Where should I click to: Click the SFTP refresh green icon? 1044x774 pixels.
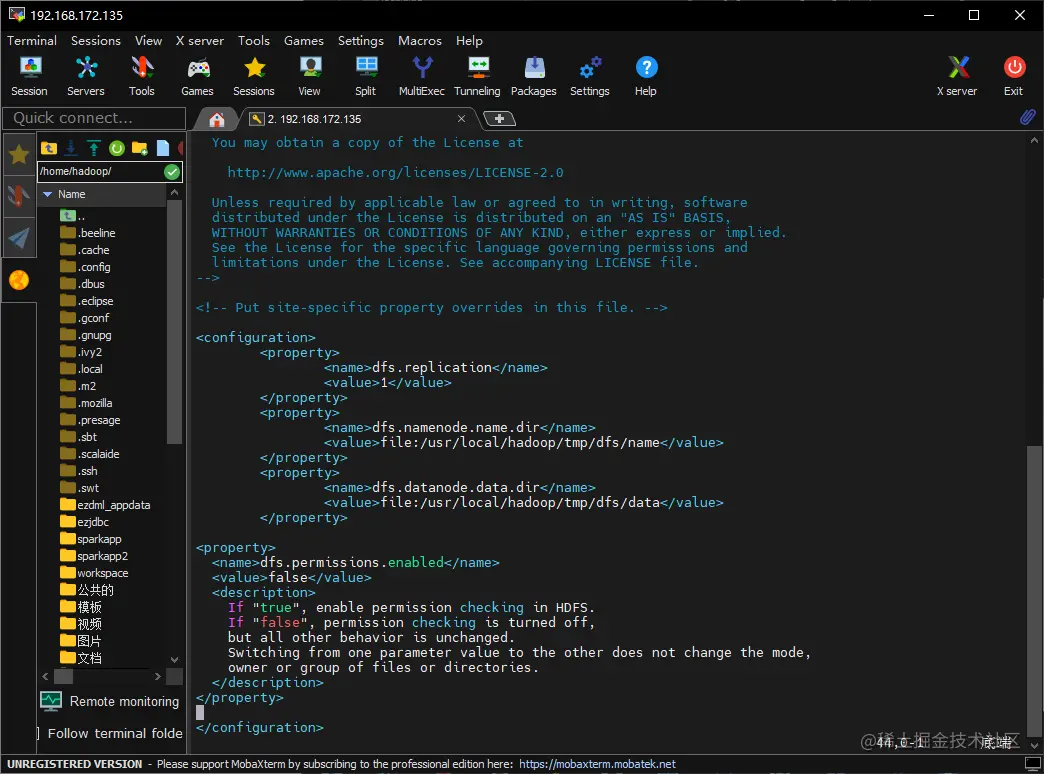pyautogui.click(x=117, y=148)
